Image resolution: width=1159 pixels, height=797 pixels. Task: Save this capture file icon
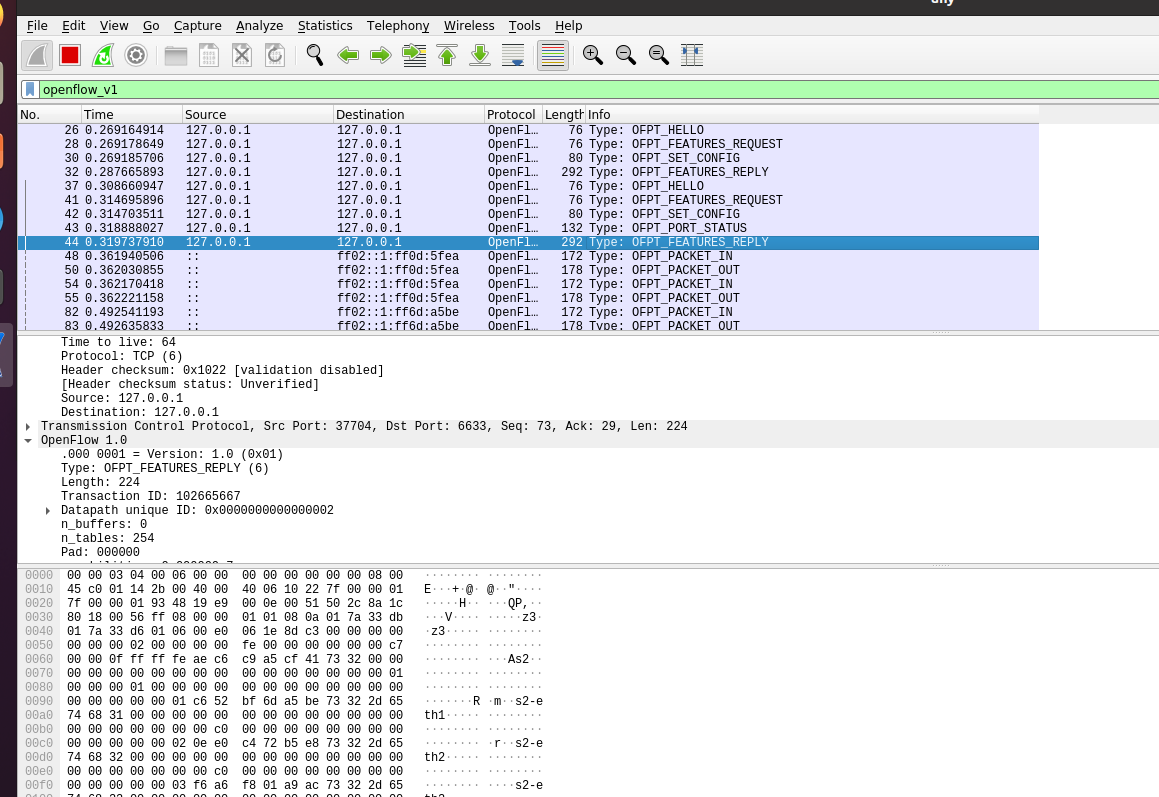tap(209, 55)
